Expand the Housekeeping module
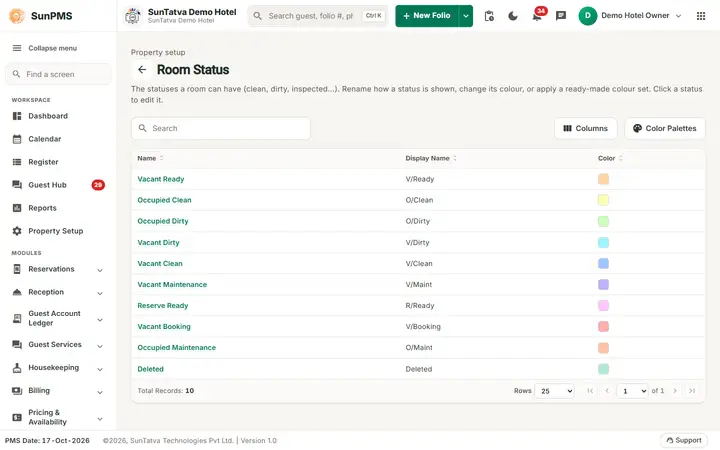 point(100,369)
